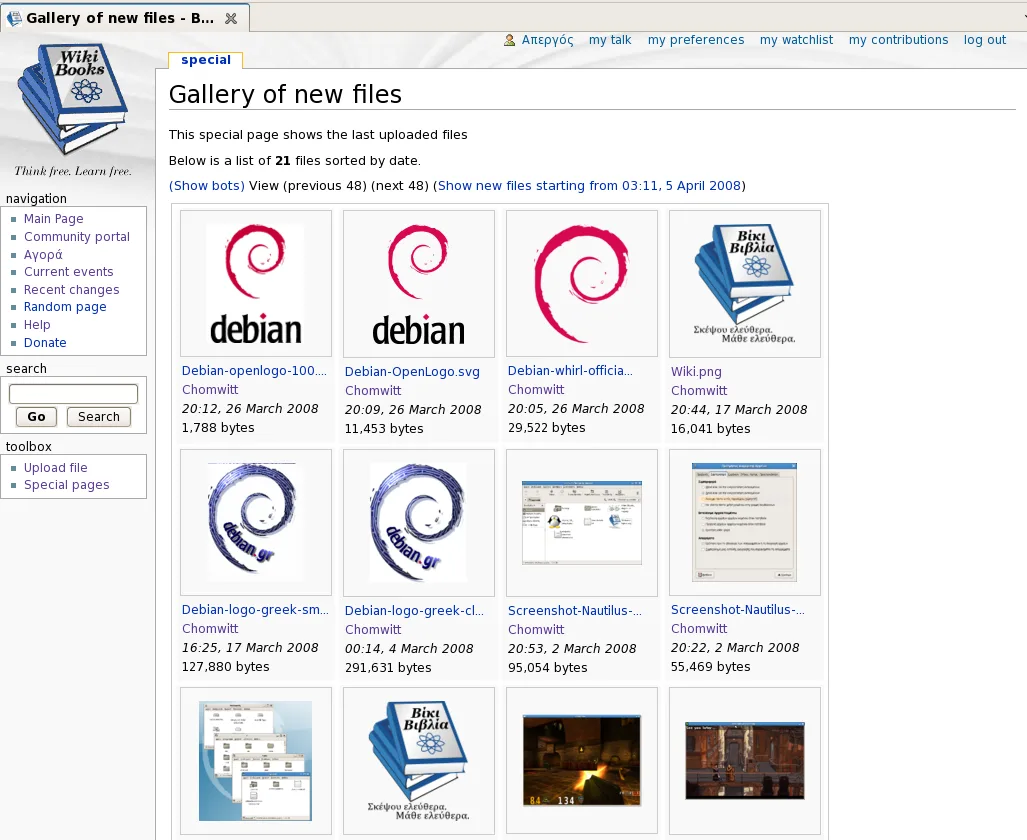This screenshot has height=840, width=1027.
Task: Open the Debian-OpenLogo.svg file link
Action: pos(412,372)
